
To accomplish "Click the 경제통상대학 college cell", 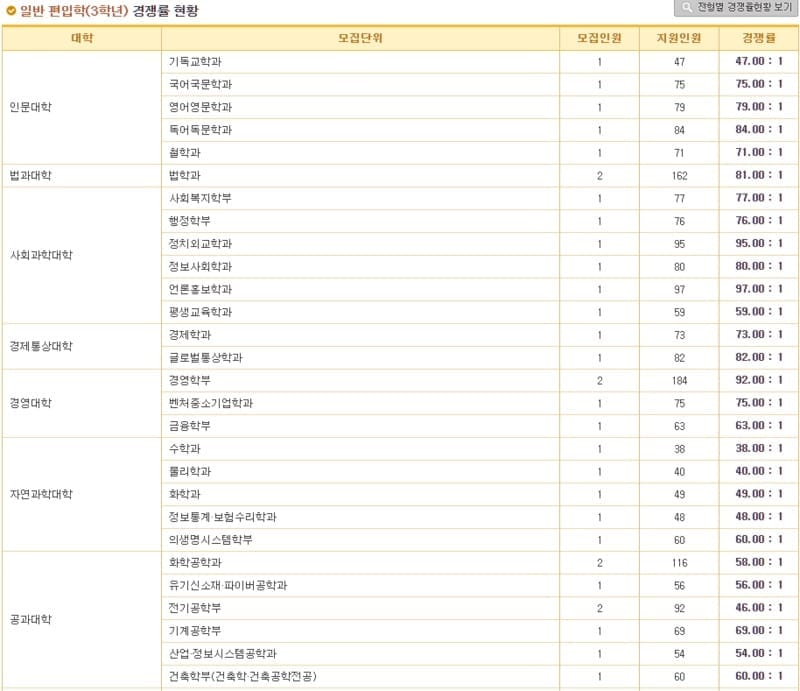I will [x=82, y=347].
